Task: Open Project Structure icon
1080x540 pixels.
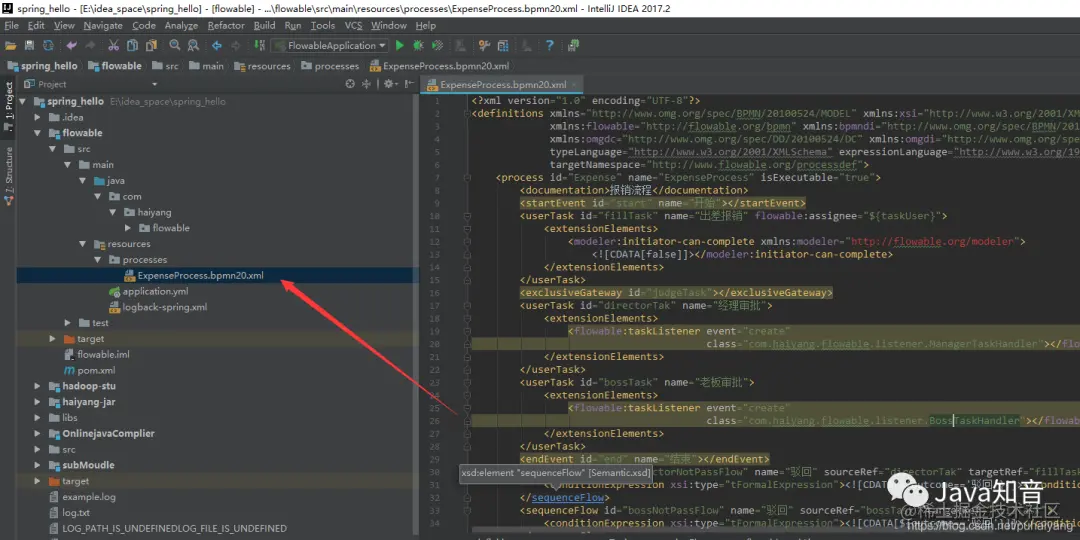Action: [x=503, y=45]
